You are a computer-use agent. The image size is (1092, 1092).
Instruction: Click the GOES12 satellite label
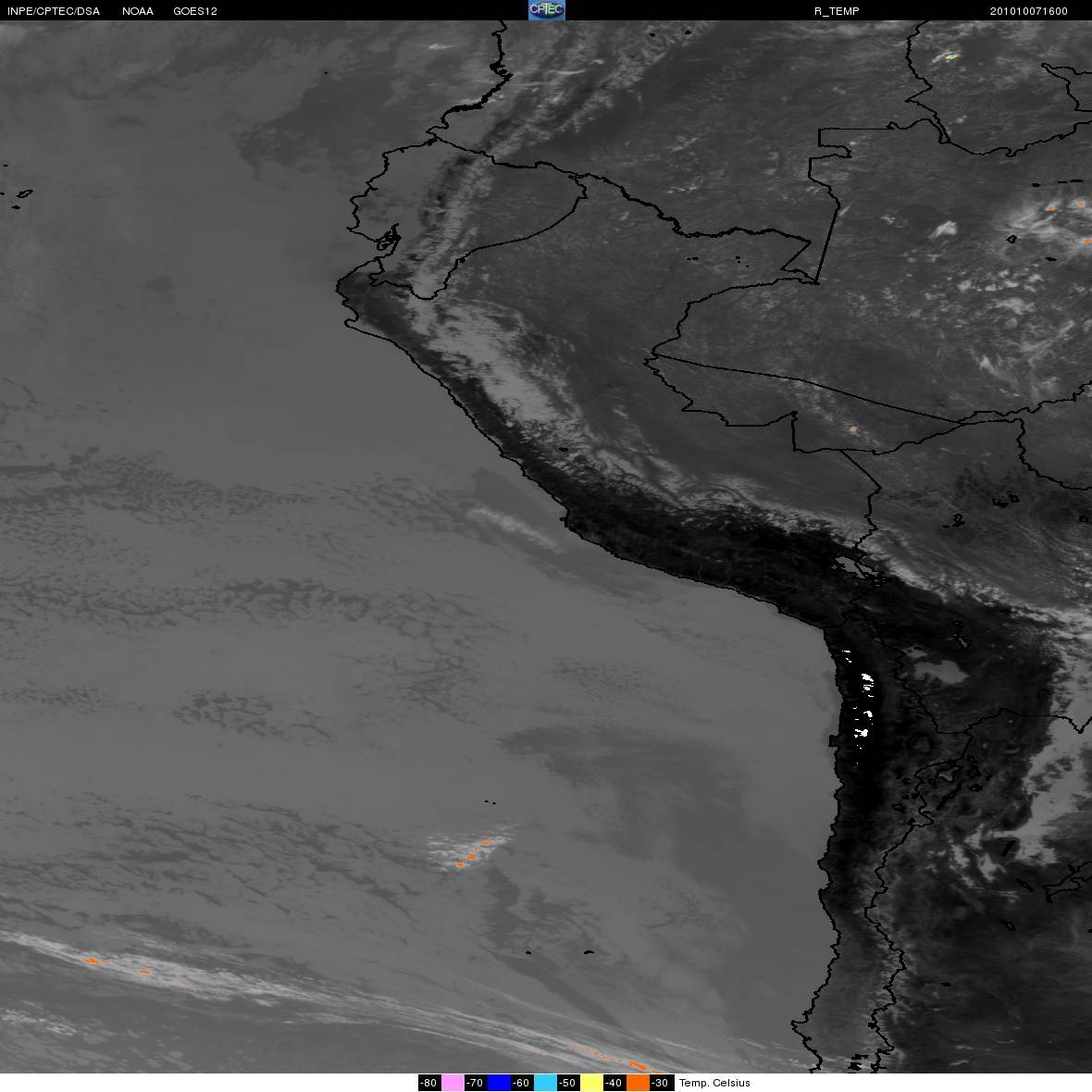[x=195, y=11]
